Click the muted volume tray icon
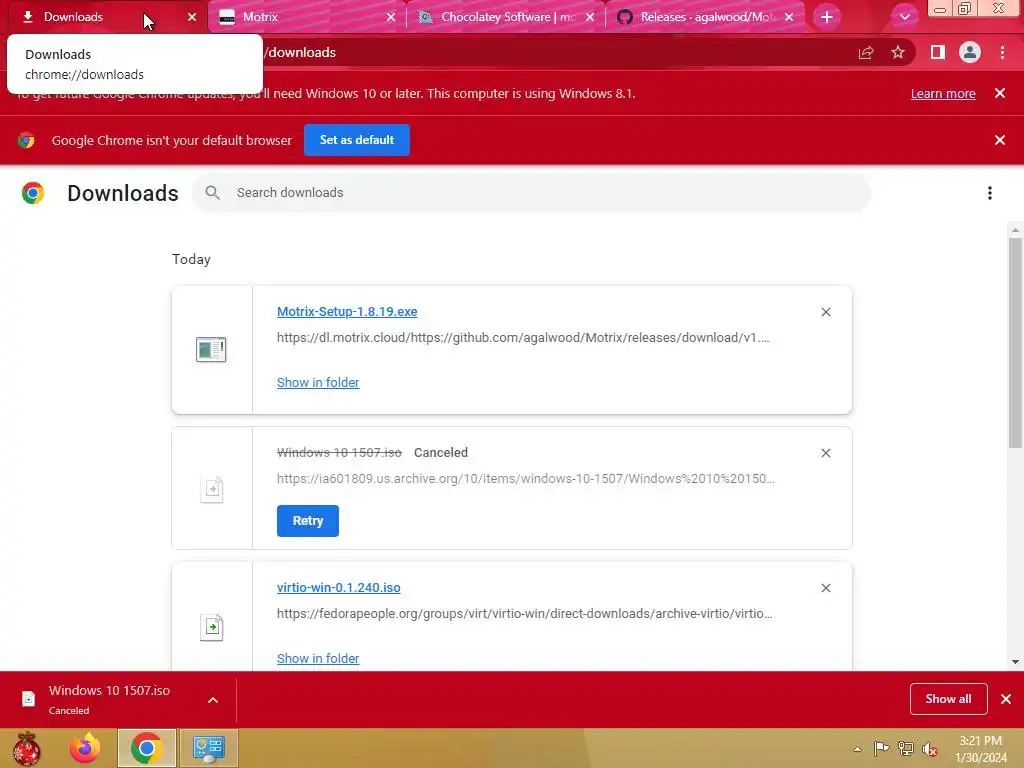Image resolution: width=1024 pixels, height=768 pixels. click(930, 749)
